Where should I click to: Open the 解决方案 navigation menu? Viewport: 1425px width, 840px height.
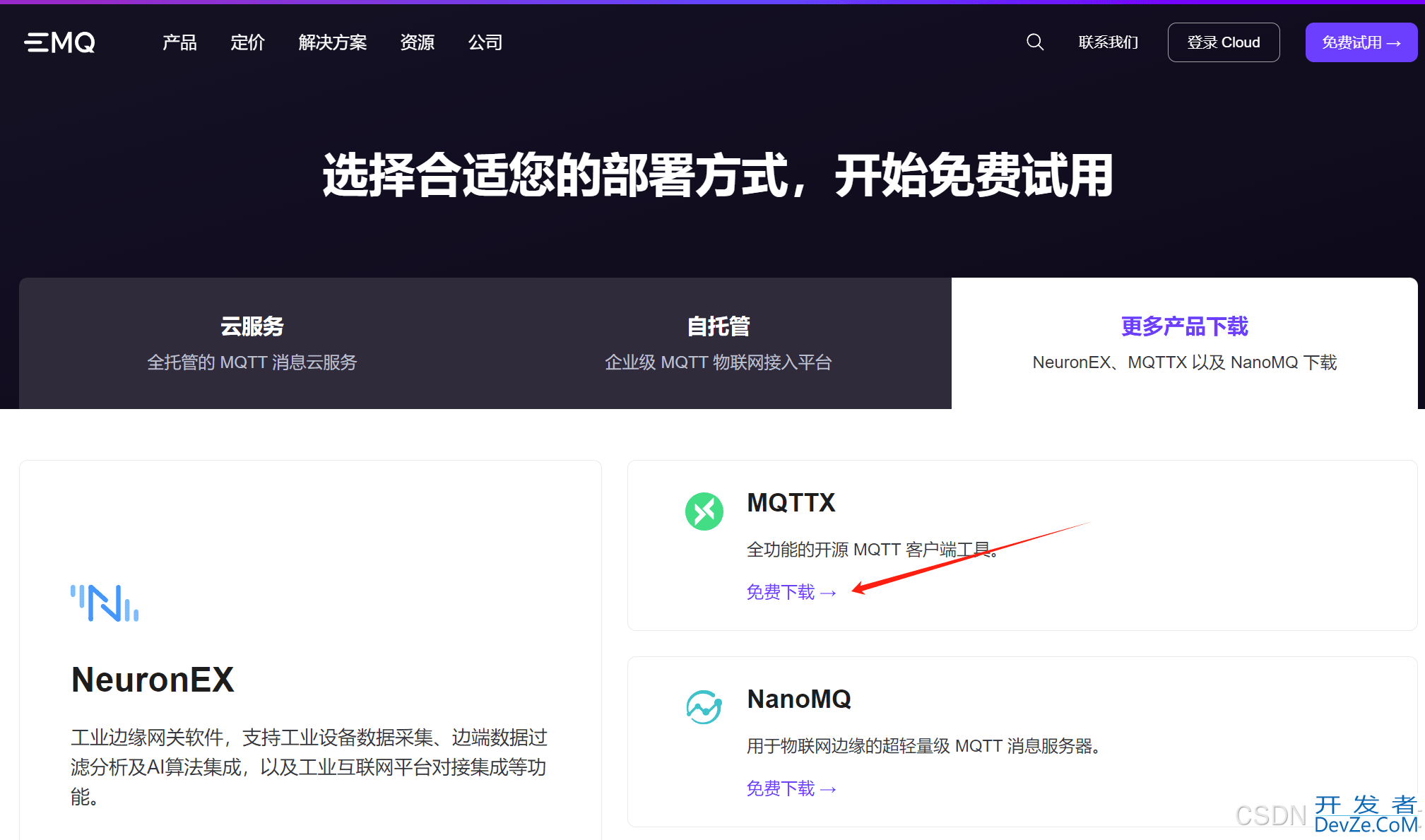click(332, 42)
